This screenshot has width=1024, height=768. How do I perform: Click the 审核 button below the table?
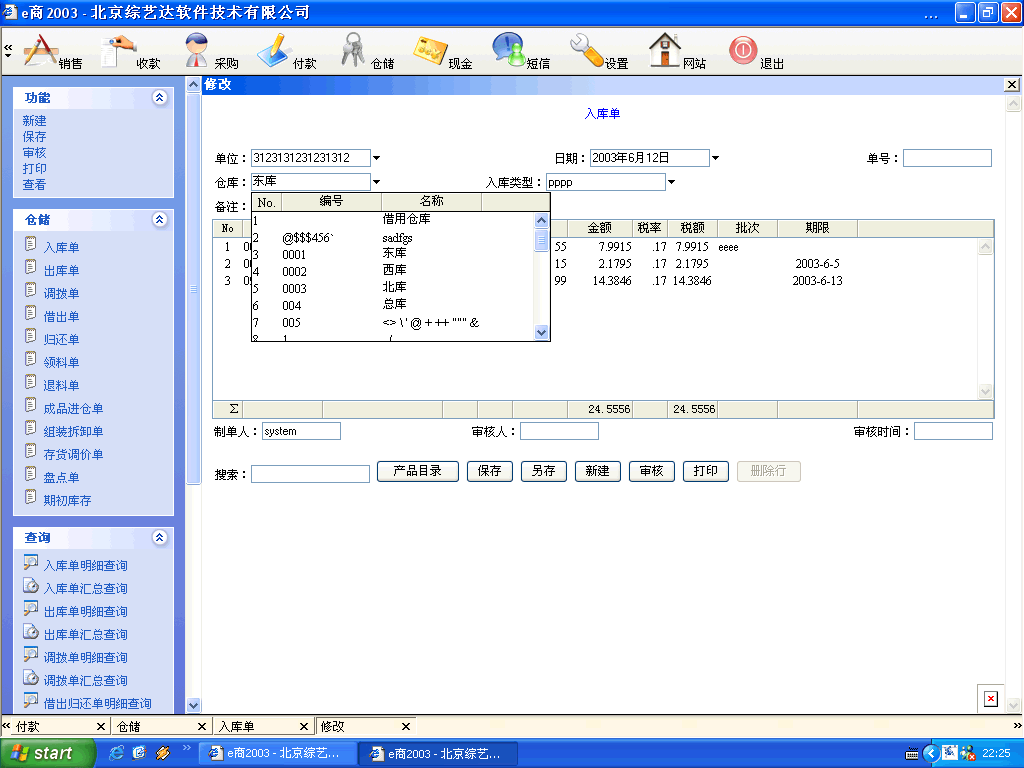[x=651, y=471]
